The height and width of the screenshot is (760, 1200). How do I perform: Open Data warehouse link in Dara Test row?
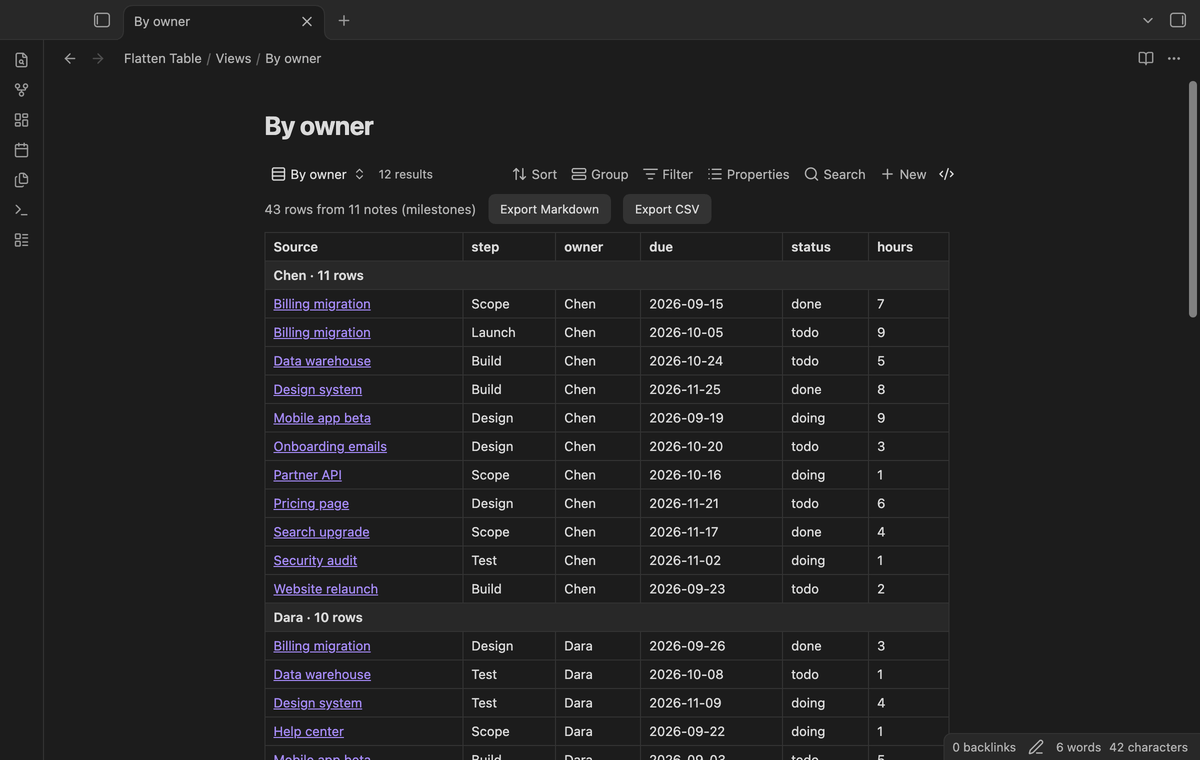[322, 674]
